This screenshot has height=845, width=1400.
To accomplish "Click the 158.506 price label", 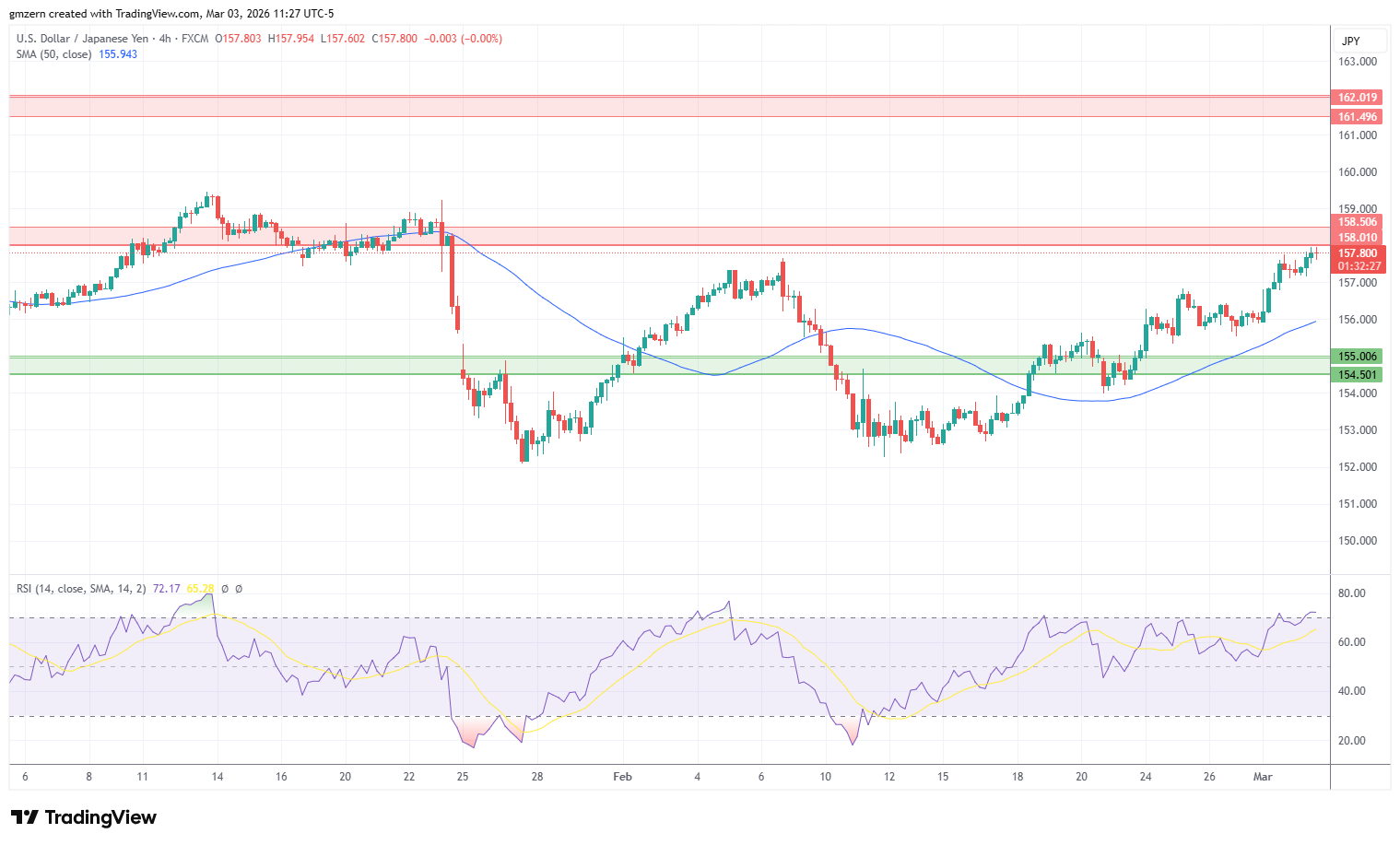I will (x=1358, y=222).
